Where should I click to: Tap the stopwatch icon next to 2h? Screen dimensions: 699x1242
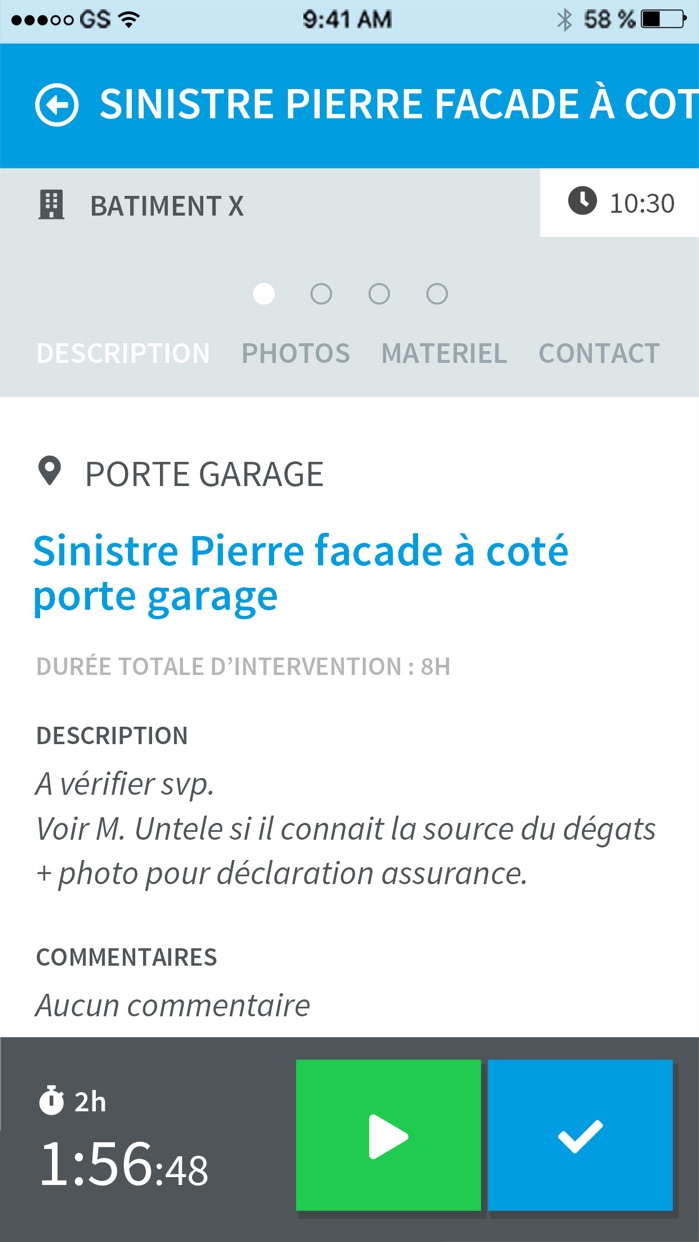(51, 1101)
